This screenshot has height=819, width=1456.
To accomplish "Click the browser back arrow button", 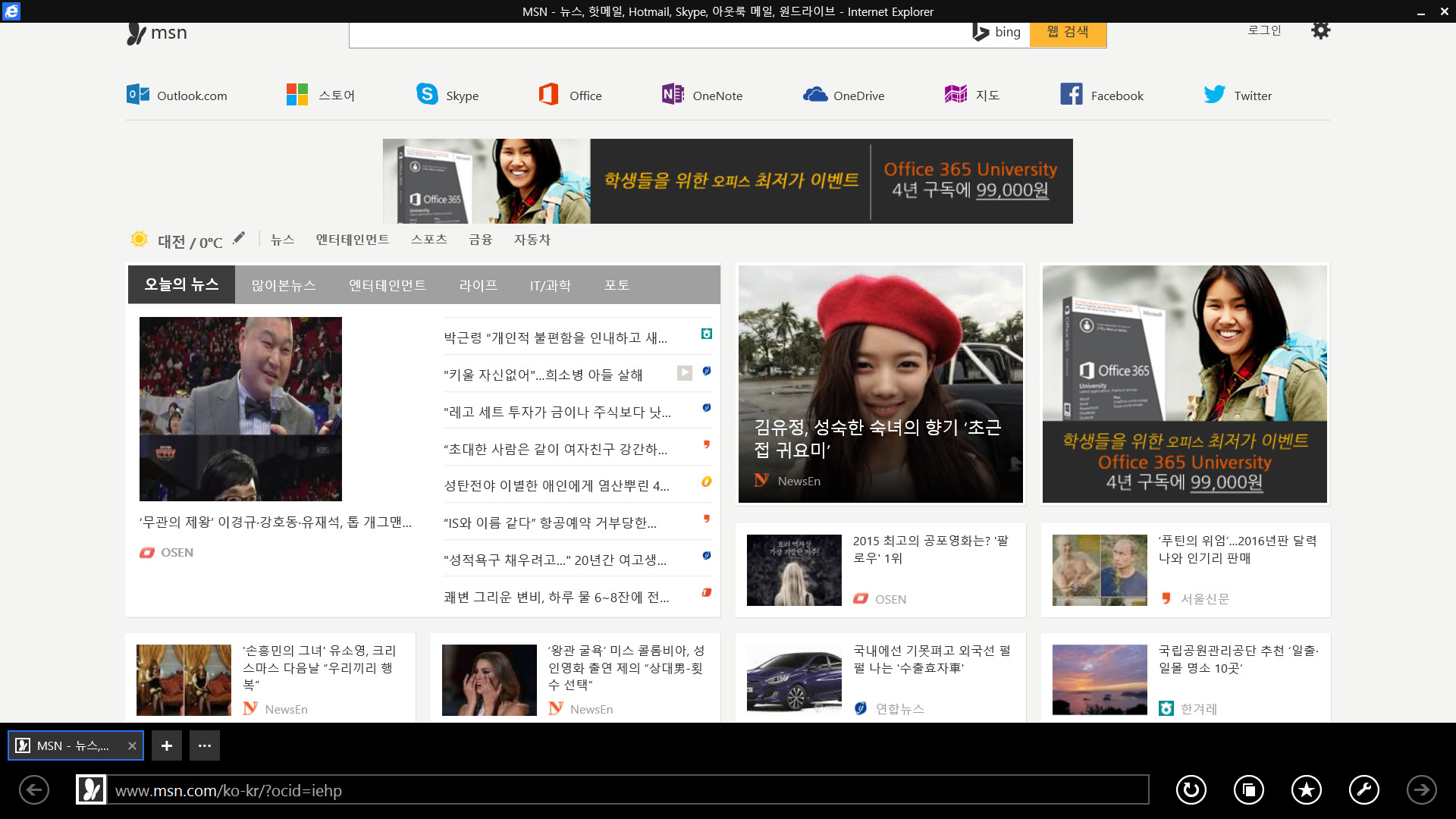I will [x=34, y=789].
